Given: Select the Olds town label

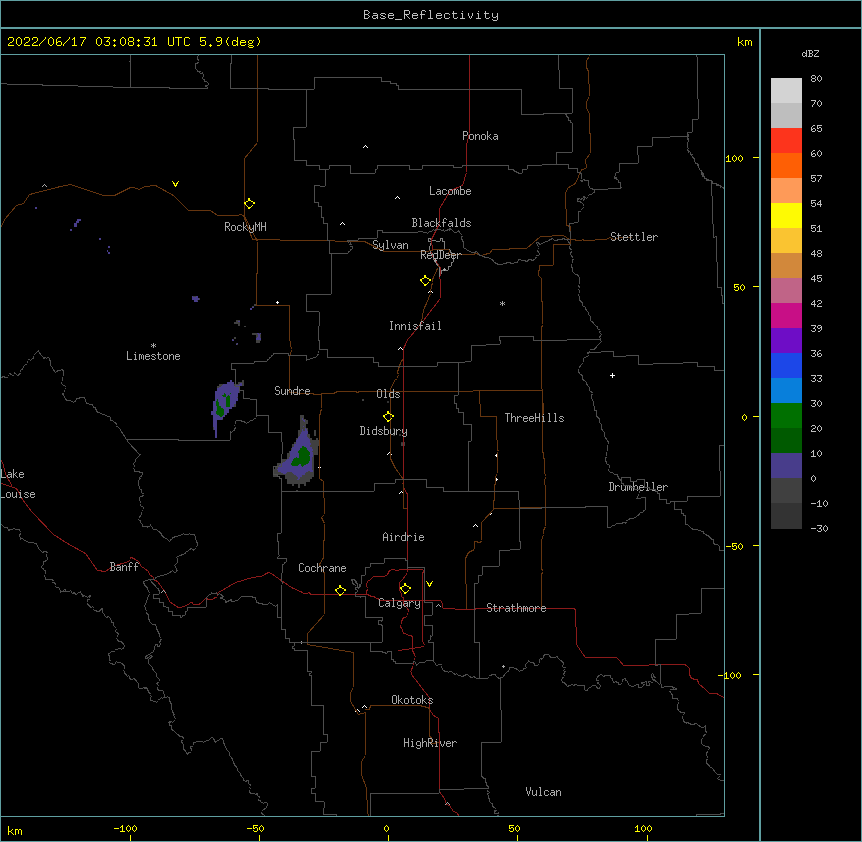Looking at the screenshot, I should click(x=388, y=394).
